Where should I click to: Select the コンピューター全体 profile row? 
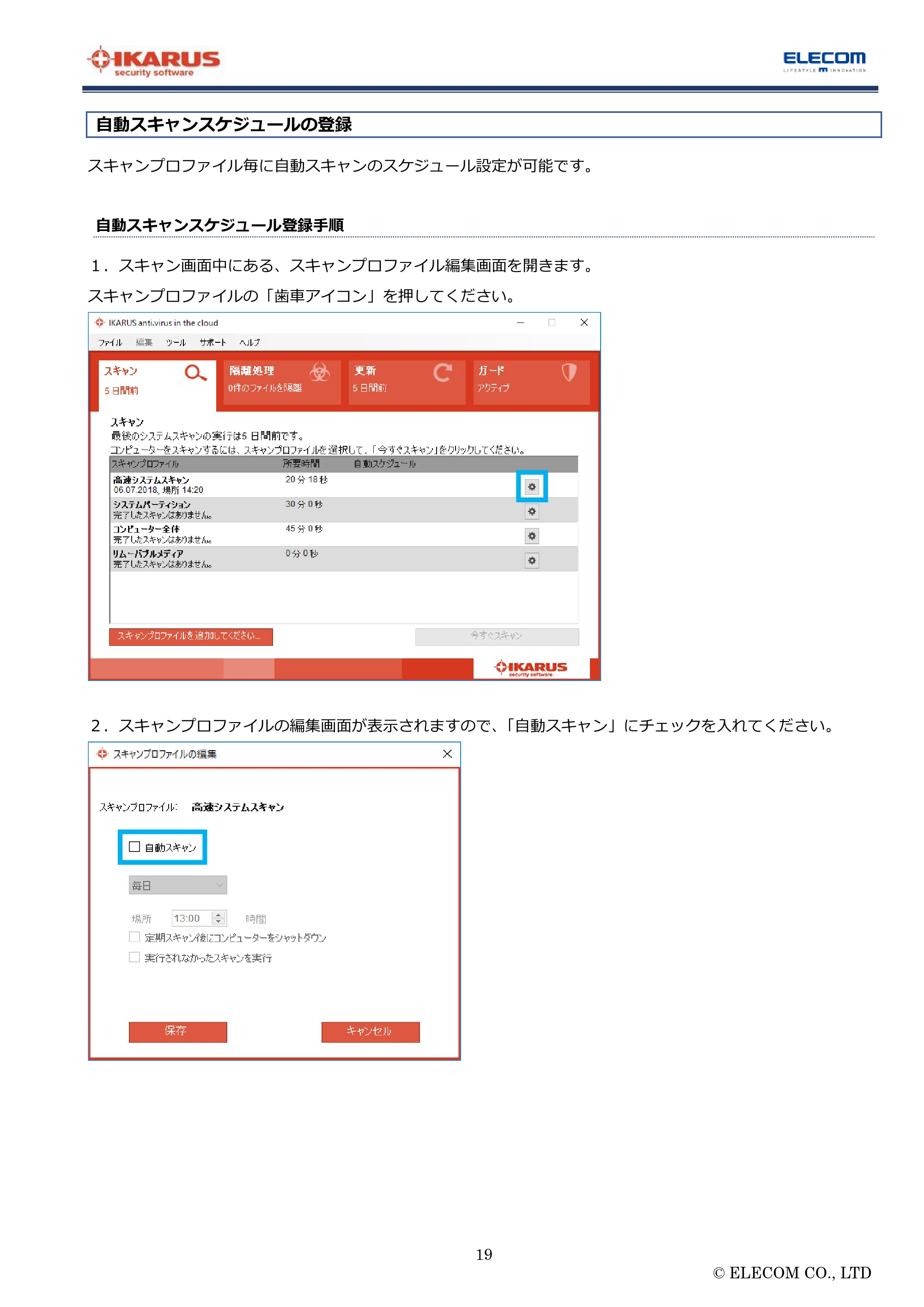point(344,534)
